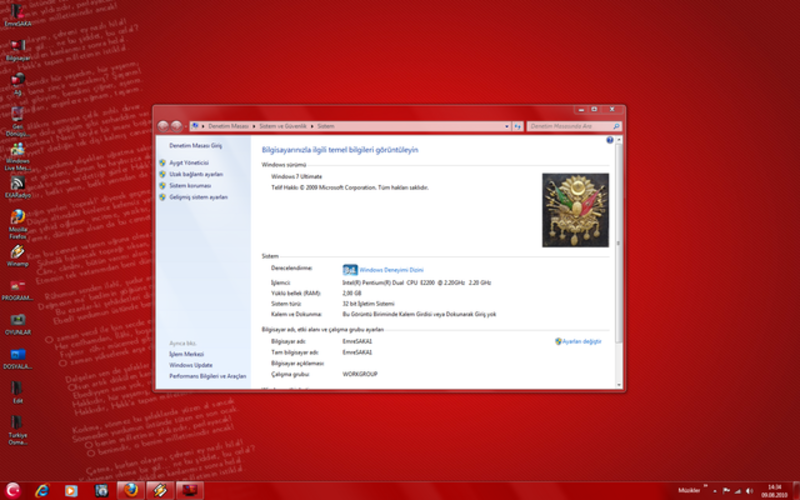
Task: Select the Windows 7 Ultimate text
Action: (296, 177)
